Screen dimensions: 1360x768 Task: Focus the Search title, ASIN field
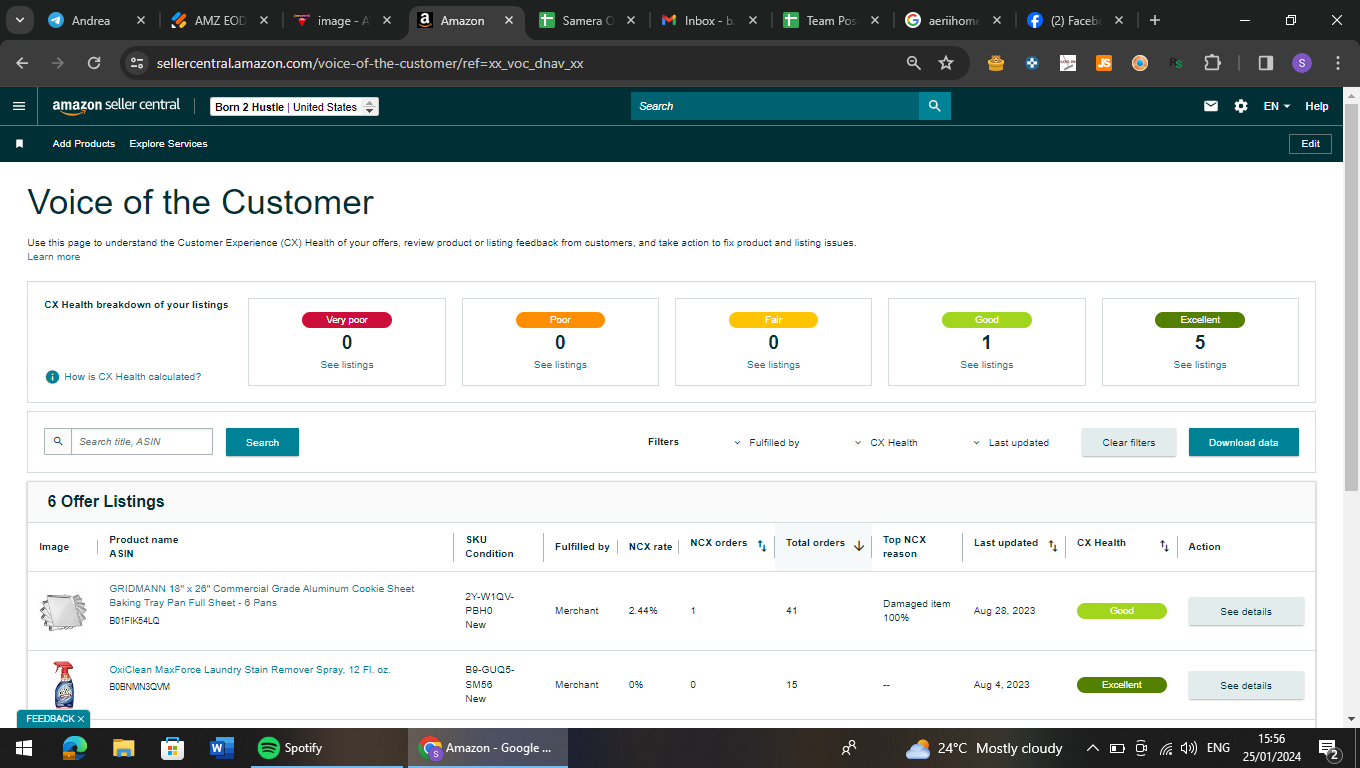tap(142, 441)
